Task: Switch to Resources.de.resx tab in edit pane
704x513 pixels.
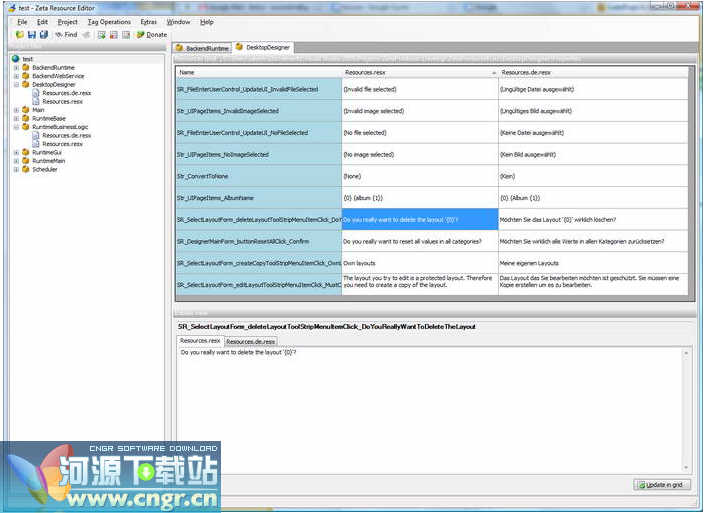Action: pos(250,341)
